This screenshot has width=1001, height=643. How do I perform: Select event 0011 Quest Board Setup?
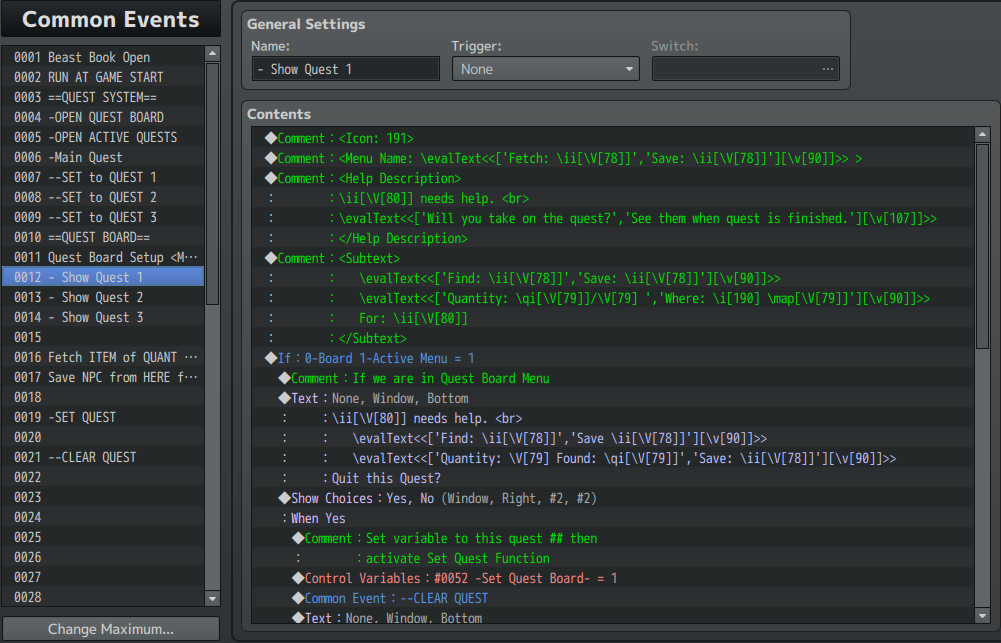click(105, 257)
